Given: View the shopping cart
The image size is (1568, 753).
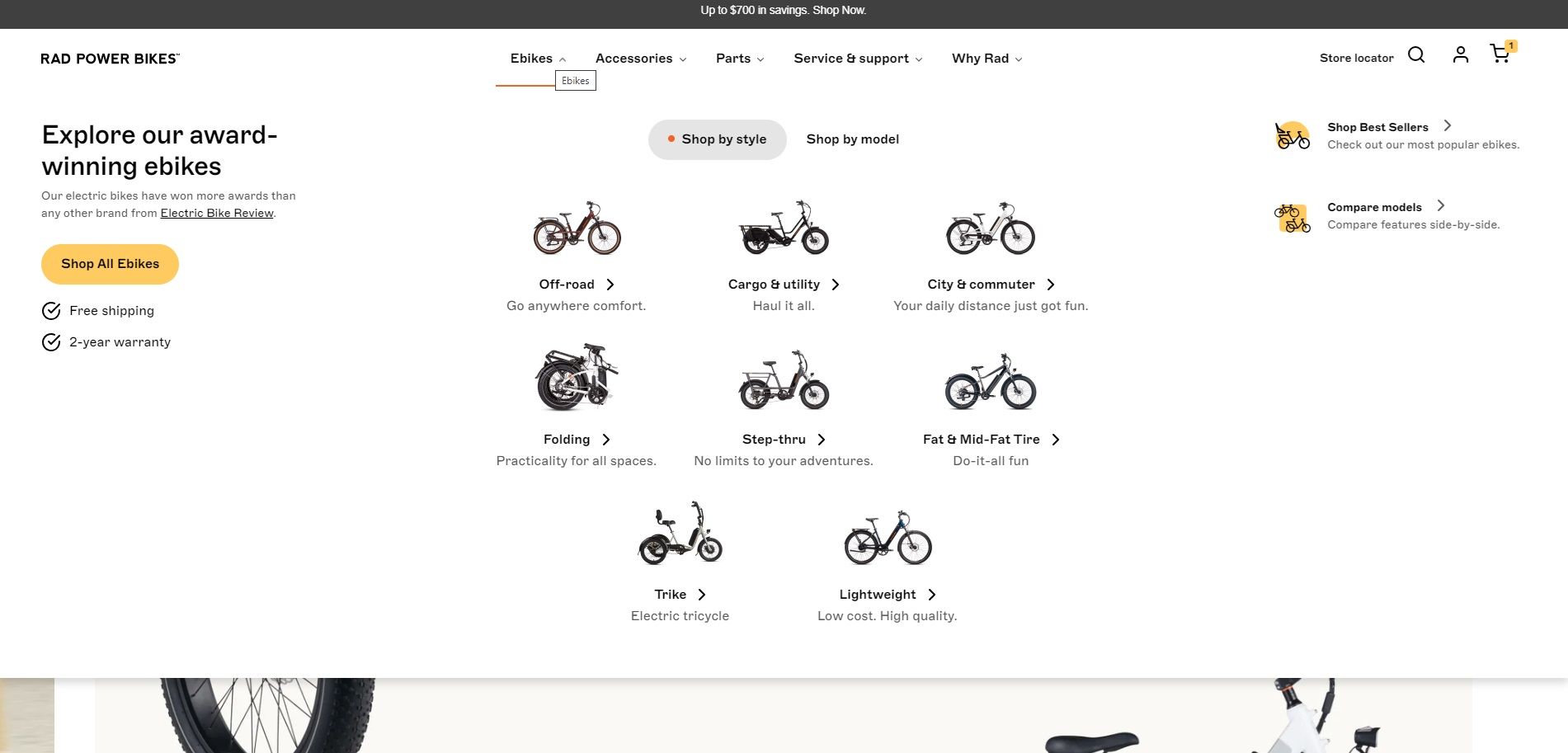Looking at the screenshot, I should (x=1500, y=54).
